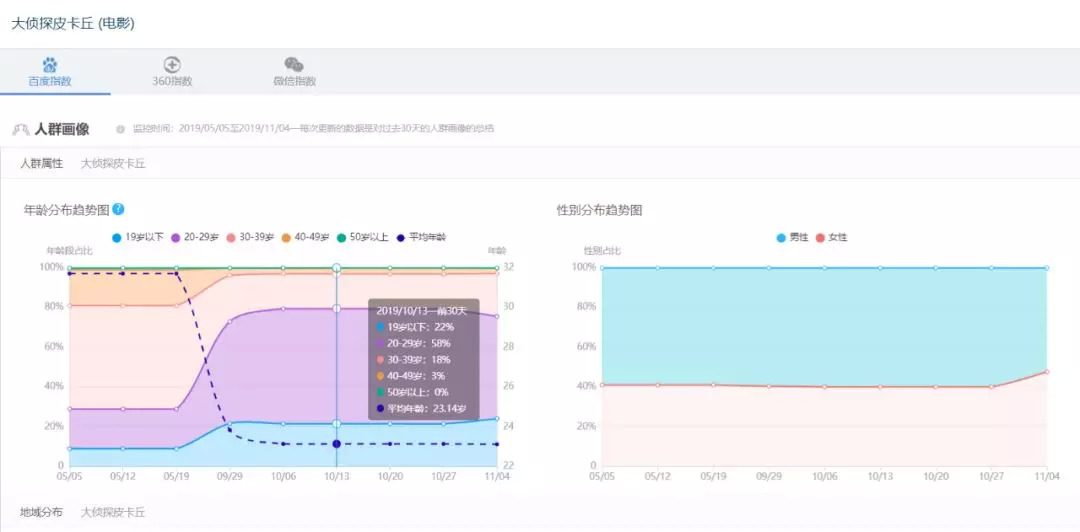Toggle the 40-49岁 legend entry
The height and width of the screenshot is (532, 1080).
(306, 237)
